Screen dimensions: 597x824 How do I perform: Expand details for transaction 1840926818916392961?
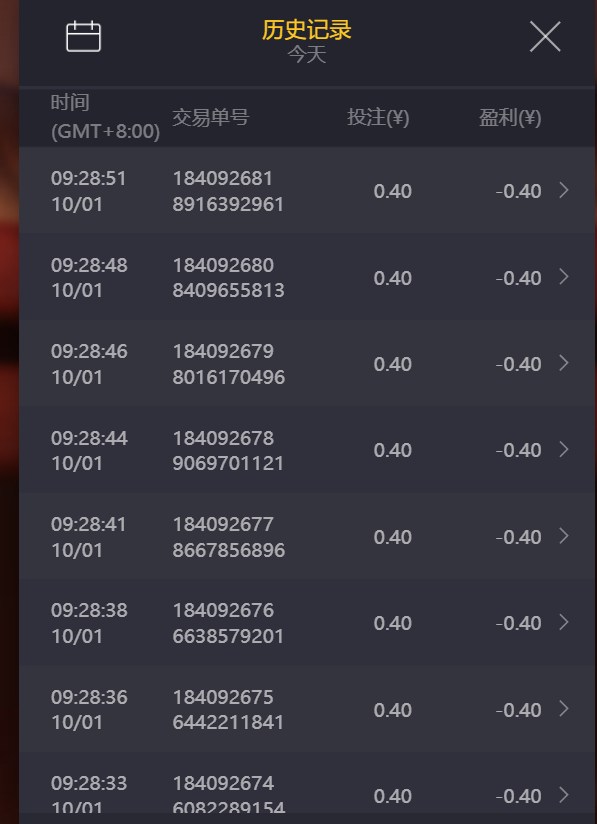tap(562, 191)
